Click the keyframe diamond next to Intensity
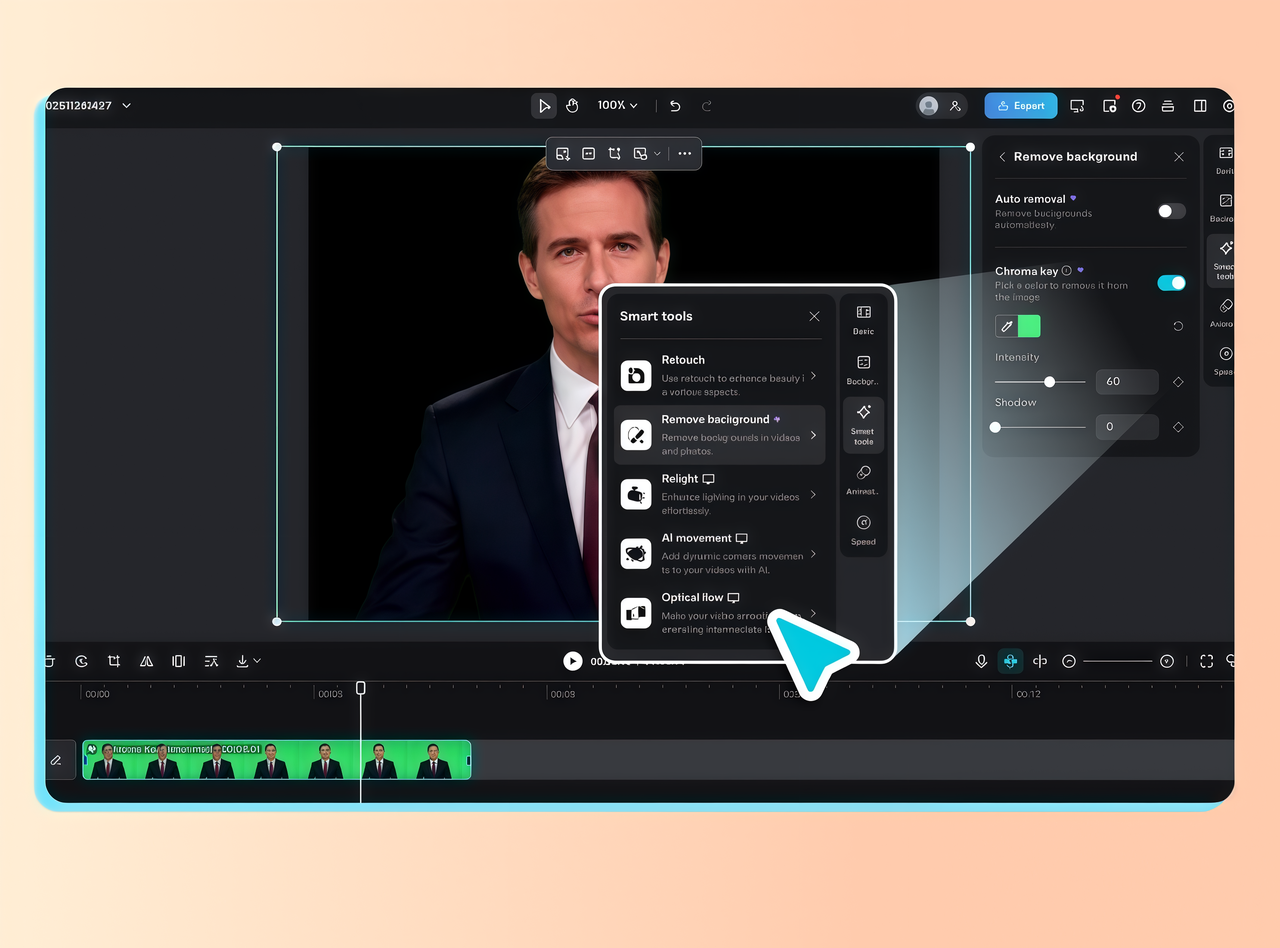 [1178, 381]
